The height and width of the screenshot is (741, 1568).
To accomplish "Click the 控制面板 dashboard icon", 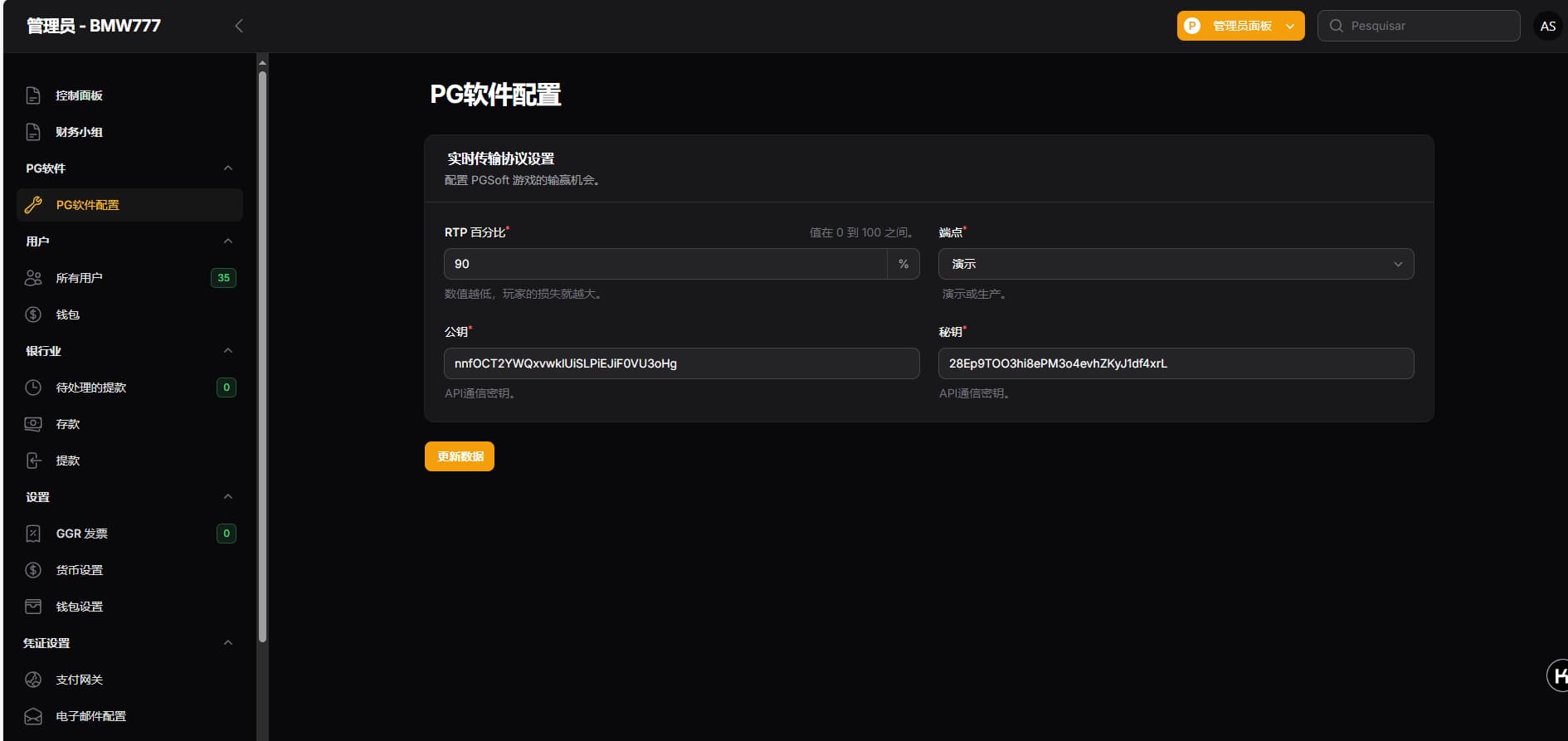I will click(x=33, y=95).
